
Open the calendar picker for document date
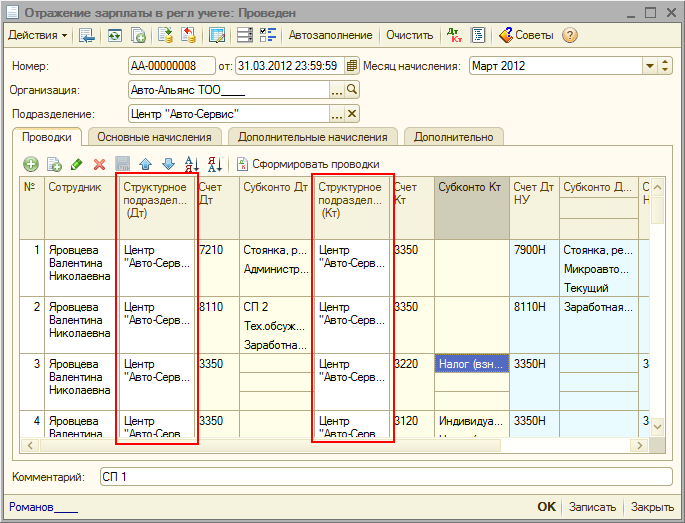353,66
